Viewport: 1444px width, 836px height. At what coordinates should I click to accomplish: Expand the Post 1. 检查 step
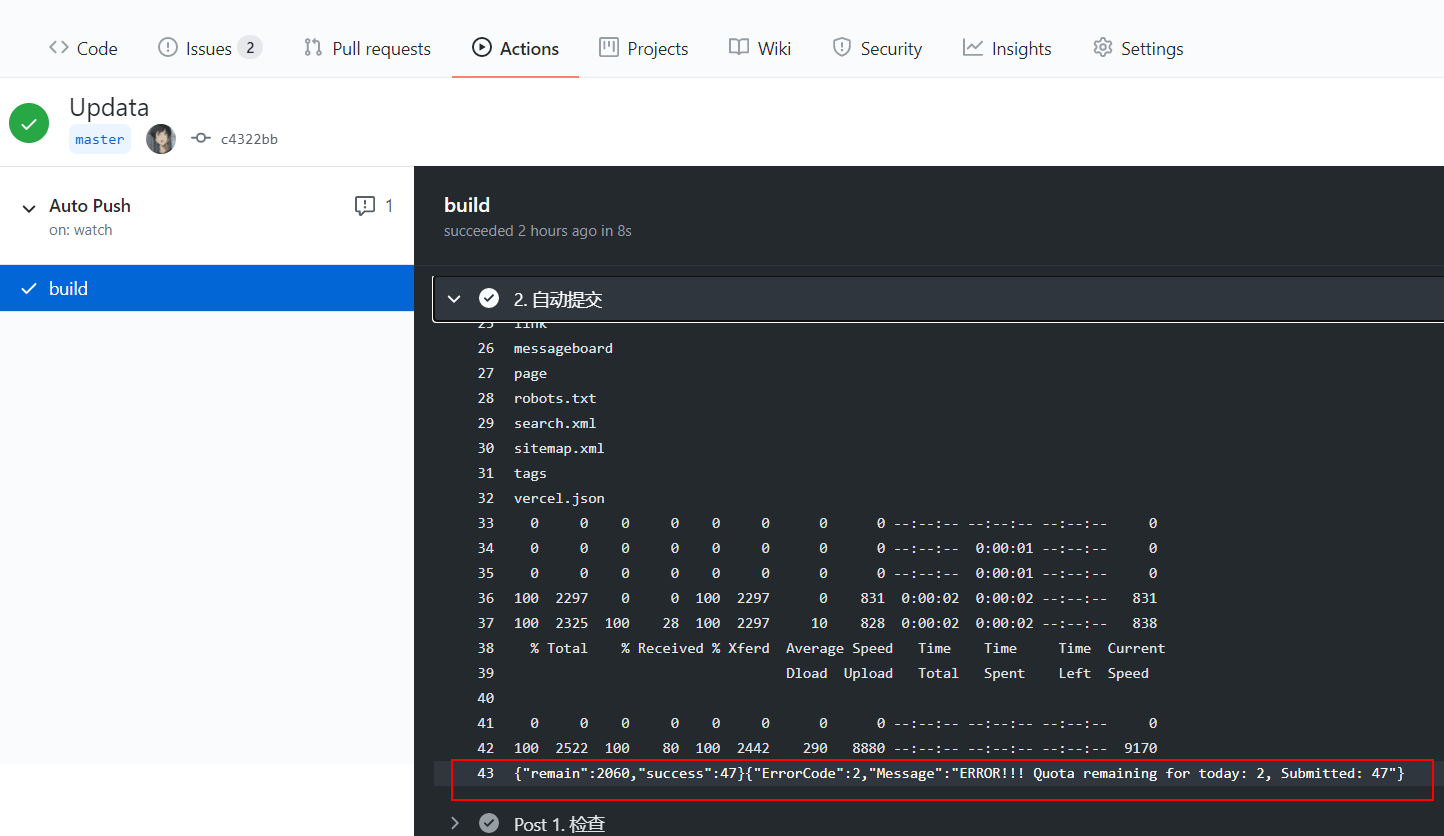tap(454, 823)
